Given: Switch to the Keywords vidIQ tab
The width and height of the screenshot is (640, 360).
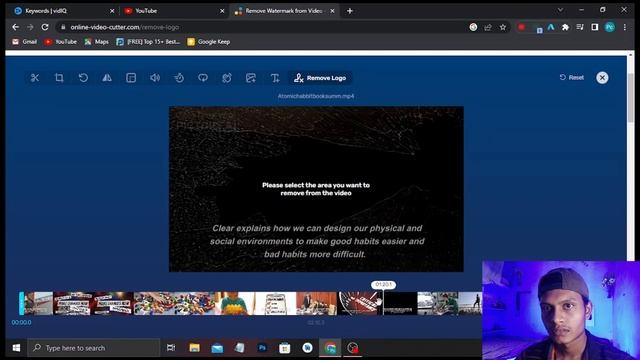Looking at the screenshot, I should 64,11.
